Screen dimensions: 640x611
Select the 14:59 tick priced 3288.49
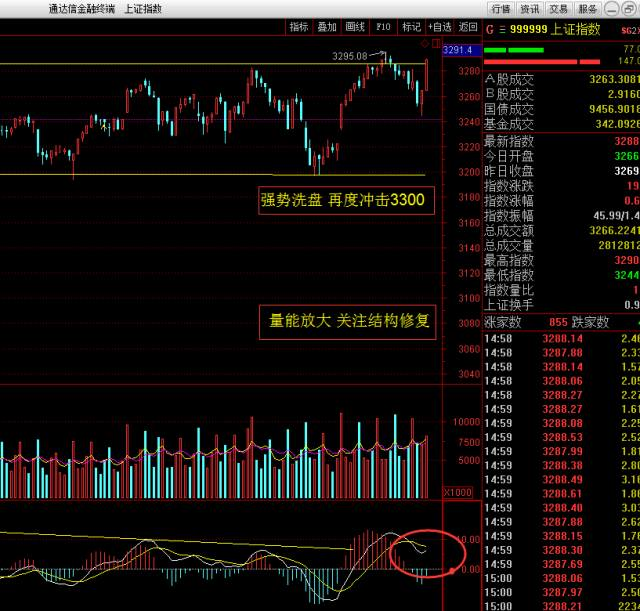pos(562,479)
